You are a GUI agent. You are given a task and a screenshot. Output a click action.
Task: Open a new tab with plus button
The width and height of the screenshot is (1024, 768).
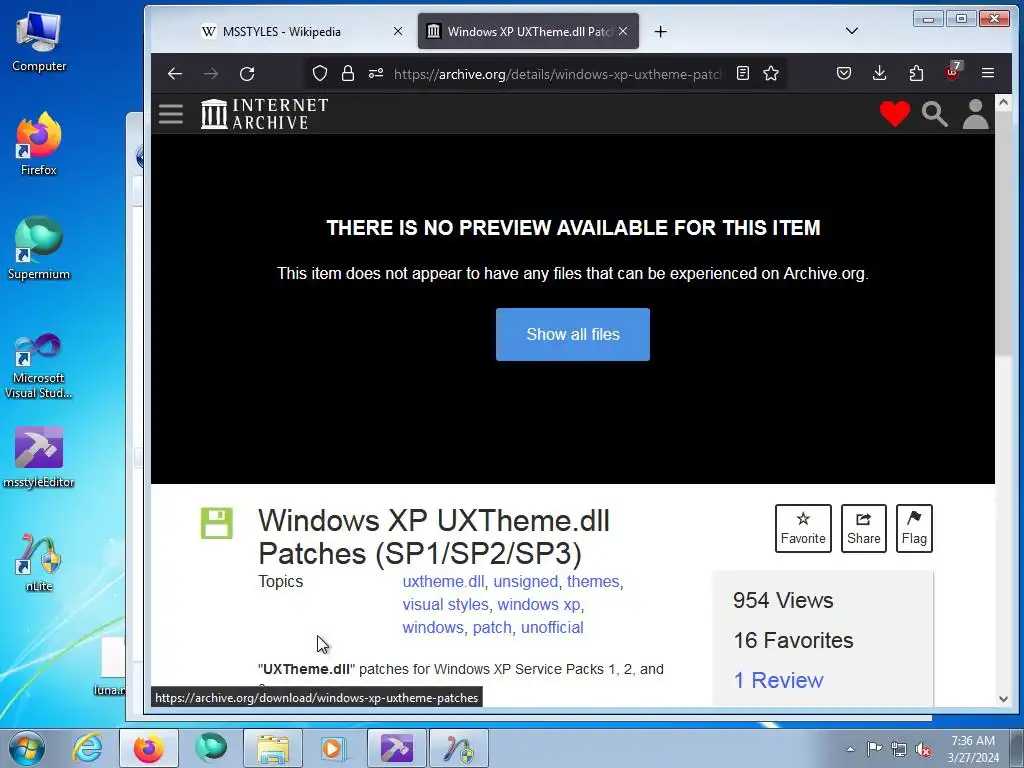coord(660,31)
